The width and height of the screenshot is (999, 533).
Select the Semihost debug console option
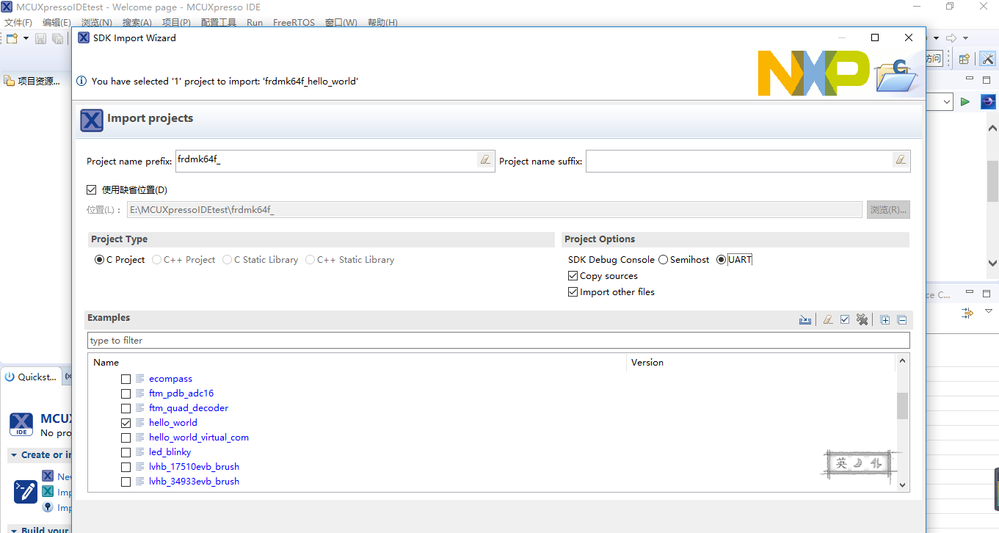tap(663, 260)
